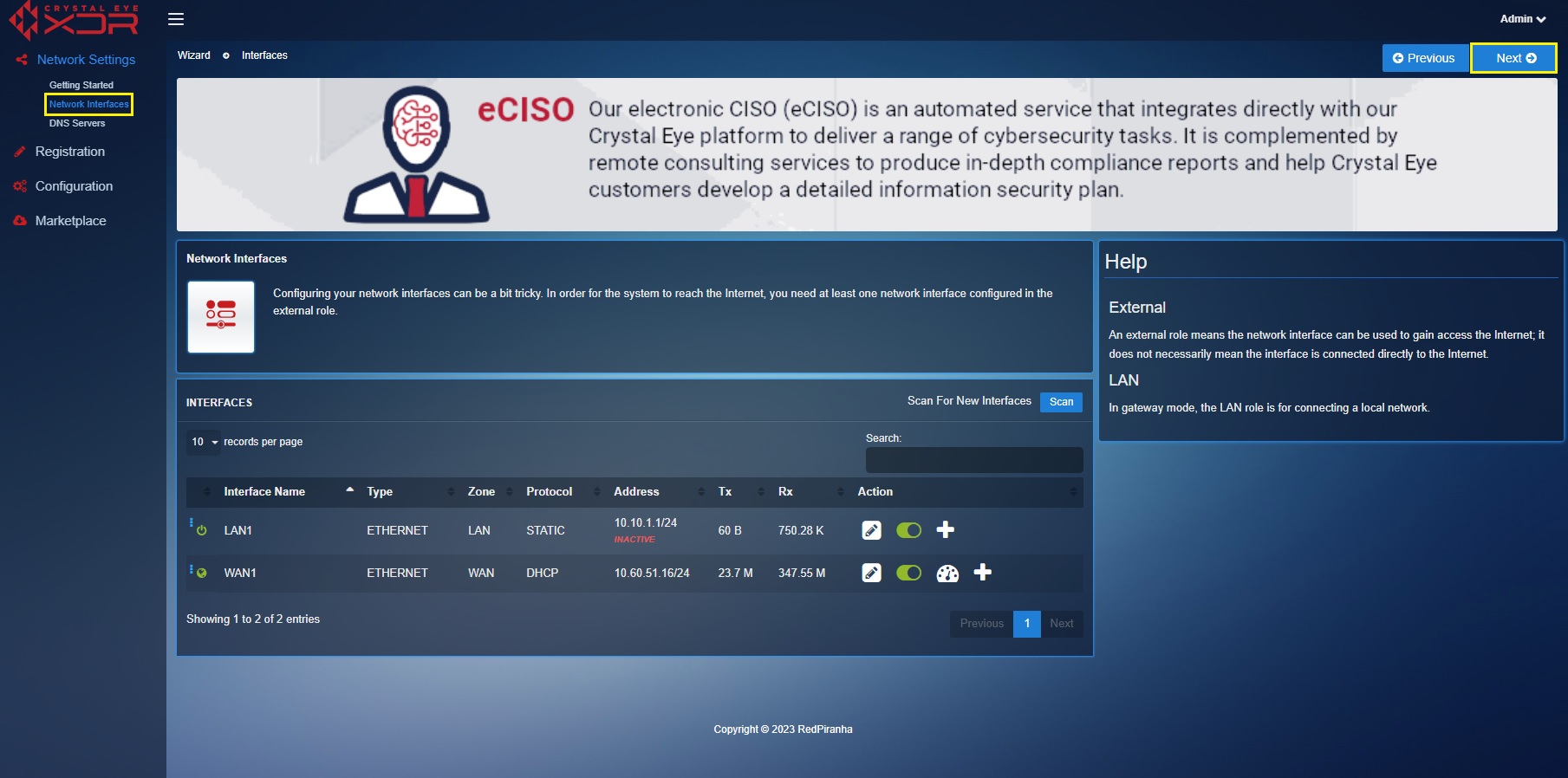Click pagination Previous button below table
This screenshot has height=778, width=1568.
click(x=981, y=624)
